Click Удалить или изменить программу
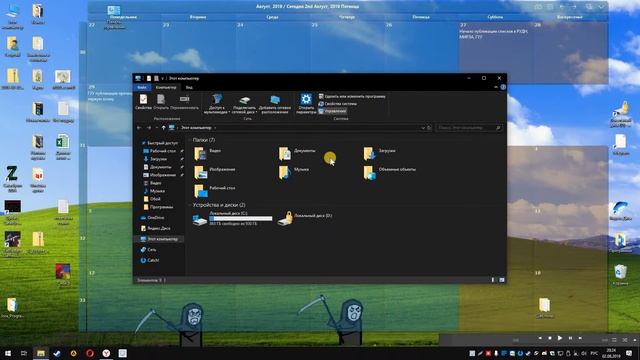Image resolution: width=640 pixels, height=360 pixels. pos(352,97)
